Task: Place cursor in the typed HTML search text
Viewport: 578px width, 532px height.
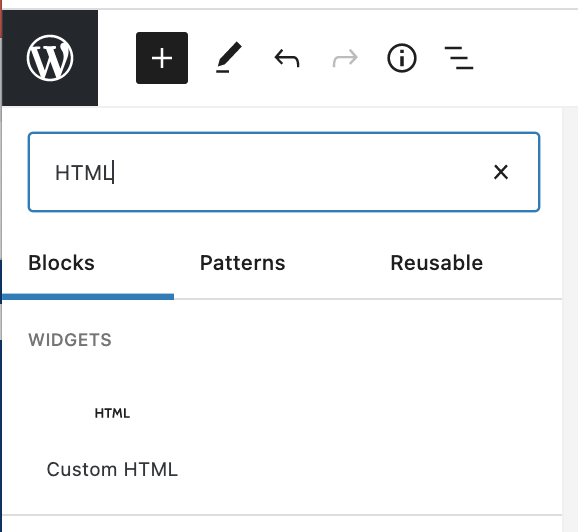Action: pos(84,173)
